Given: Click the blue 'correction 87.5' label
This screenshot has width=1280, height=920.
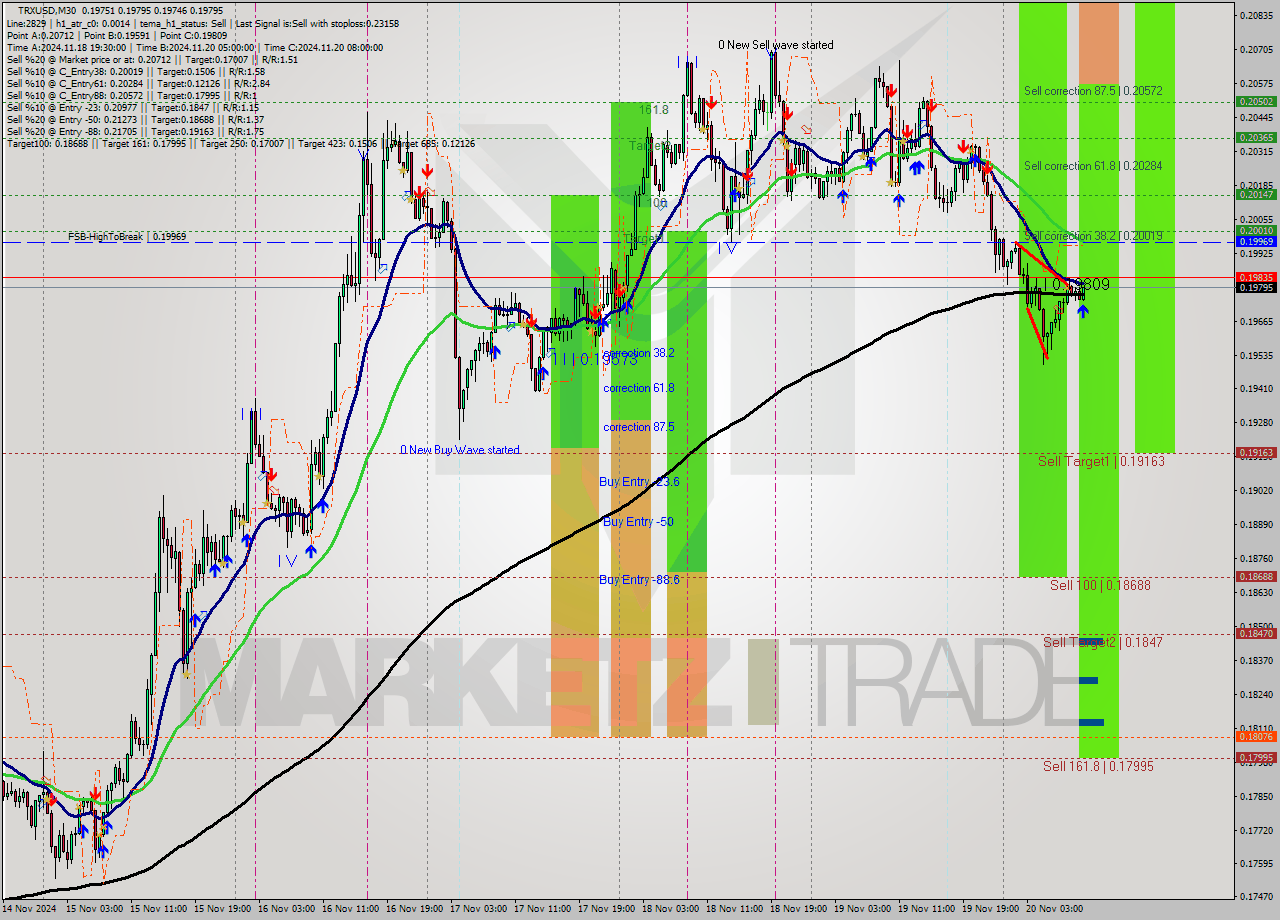Looking at the screenshot, I should (x=639, y=427).
